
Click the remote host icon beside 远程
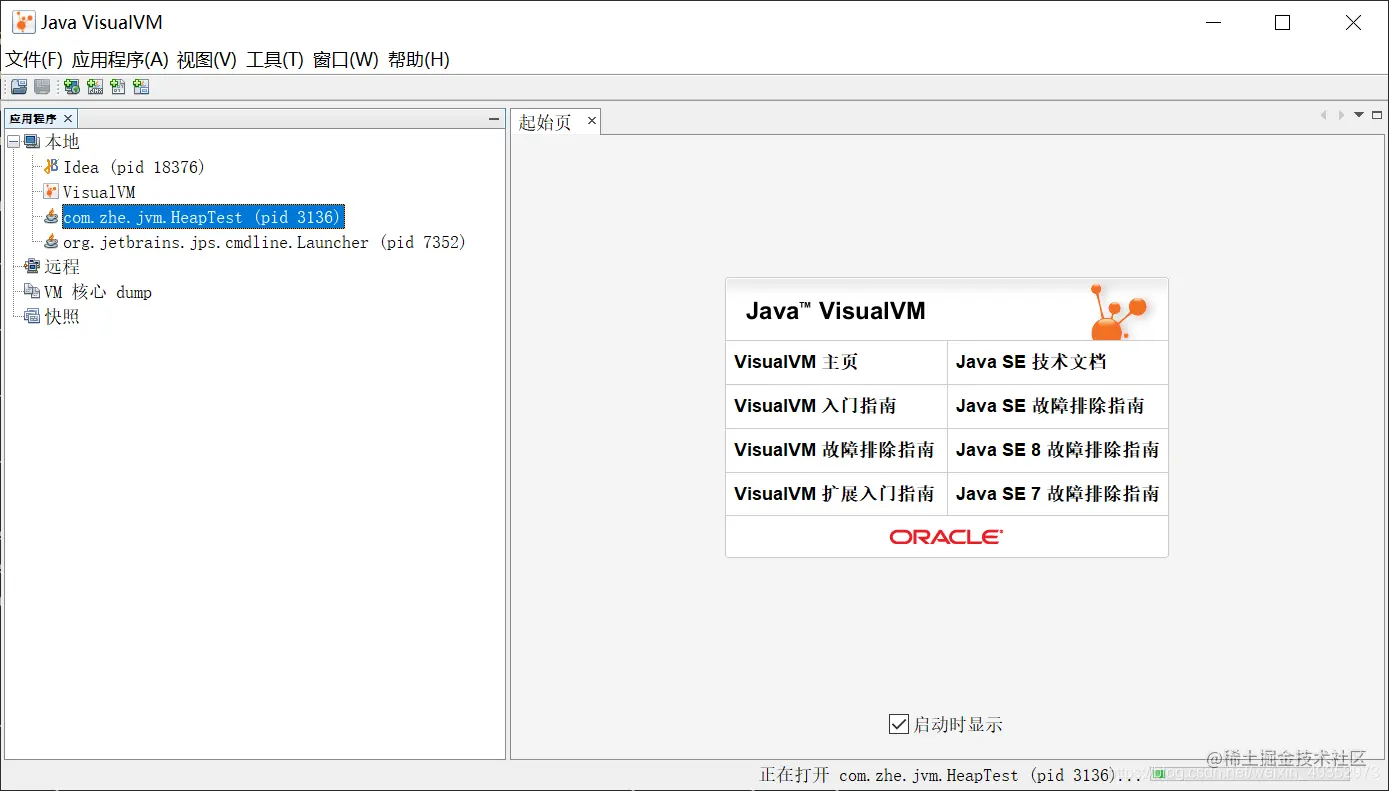coord(32,267)
